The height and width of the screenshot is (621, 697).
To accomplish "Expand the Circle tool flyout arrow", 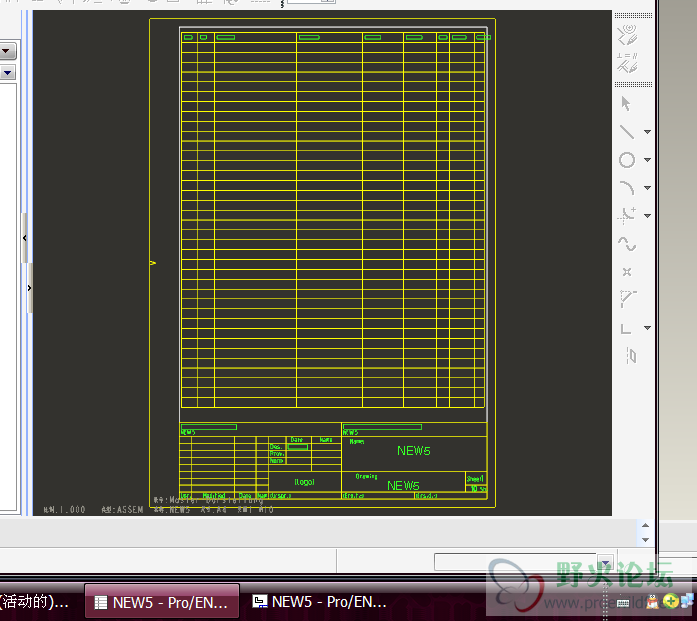I will coord(647,160).
